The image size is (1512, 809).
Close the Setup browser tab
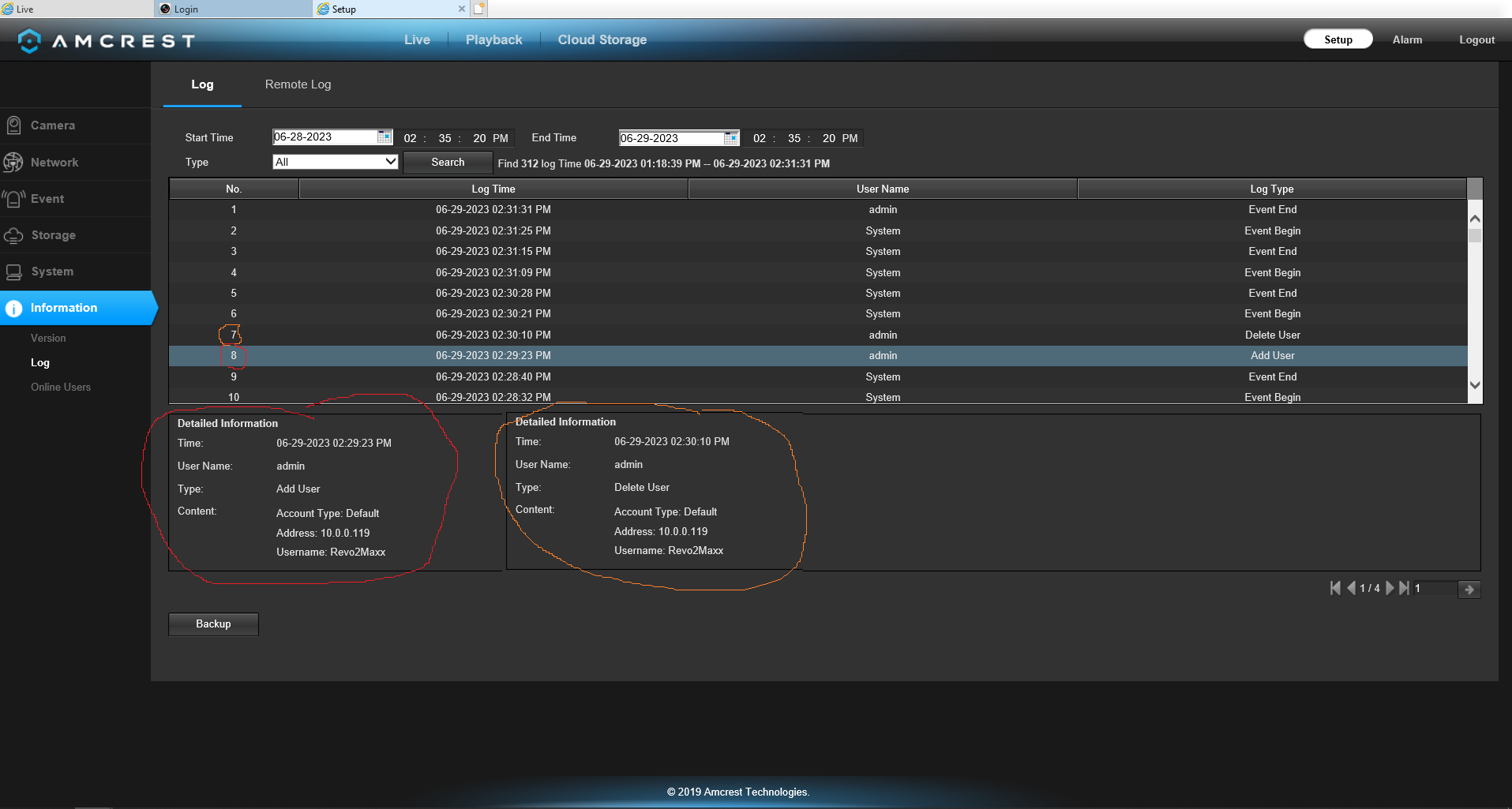pyautogui.click(x=462, y=9)
